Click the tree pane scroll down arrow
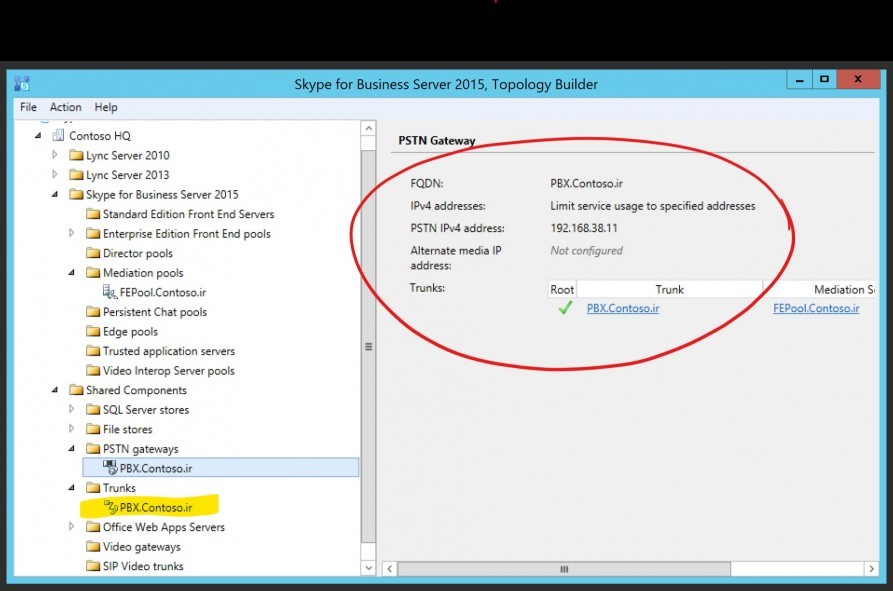 (x=368, y=568)
